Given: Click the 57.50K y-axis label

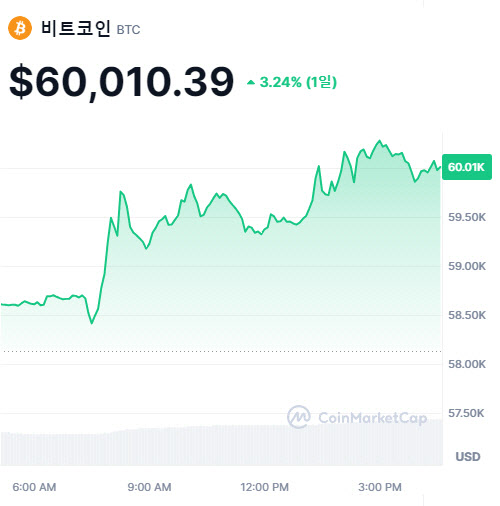Looking at the screenshot, I should tap(466, 413).
